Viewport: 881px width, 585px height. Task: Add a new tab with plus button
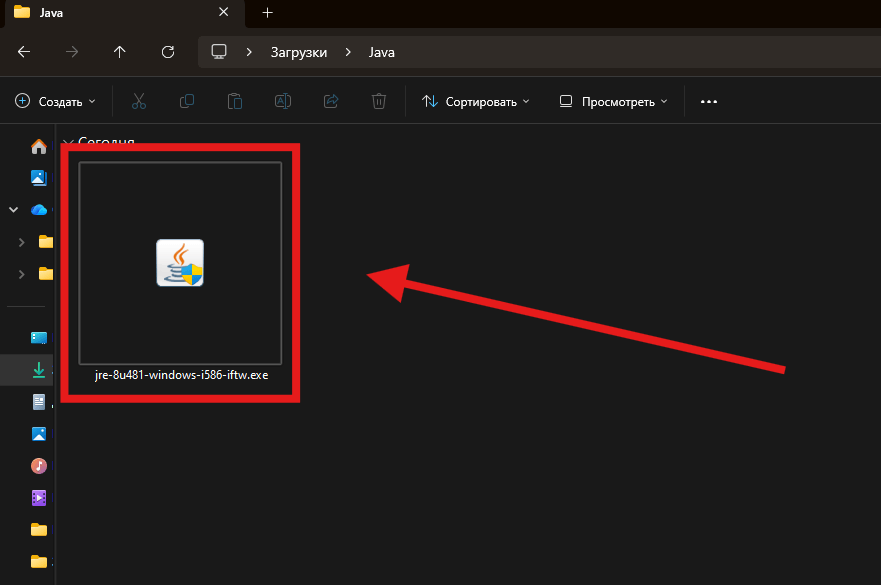click(267, 12)
